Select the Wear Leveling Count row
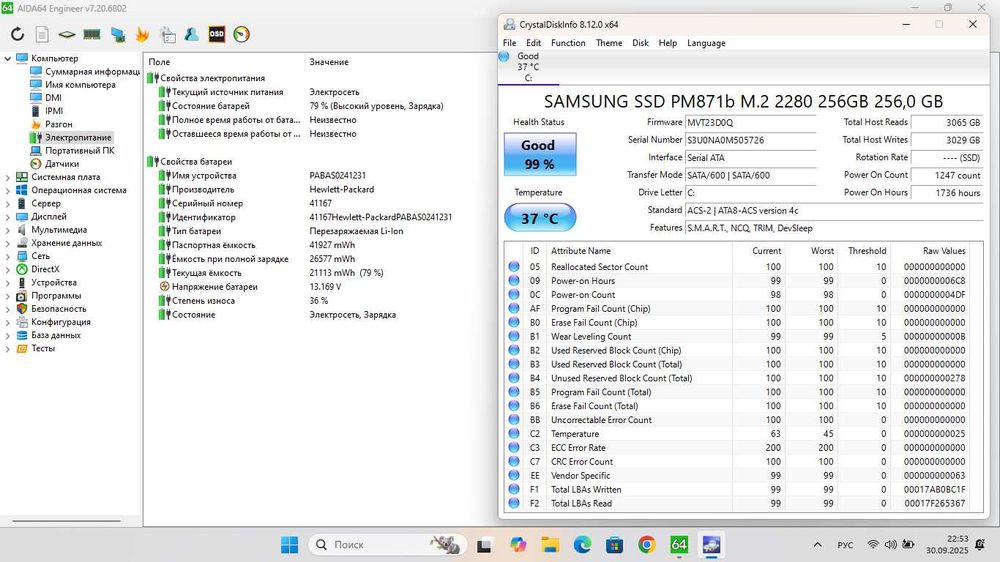The height and width of the screenshot is (562, 1000). (x=739, y=336)
